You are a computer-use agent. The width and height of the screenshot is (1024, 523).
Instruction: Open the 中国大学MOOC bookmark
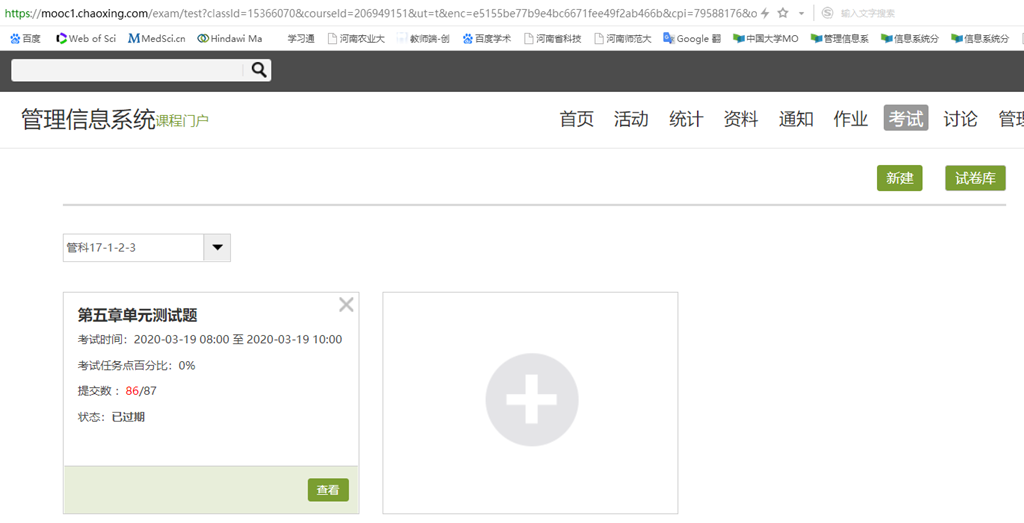[765, 39]
